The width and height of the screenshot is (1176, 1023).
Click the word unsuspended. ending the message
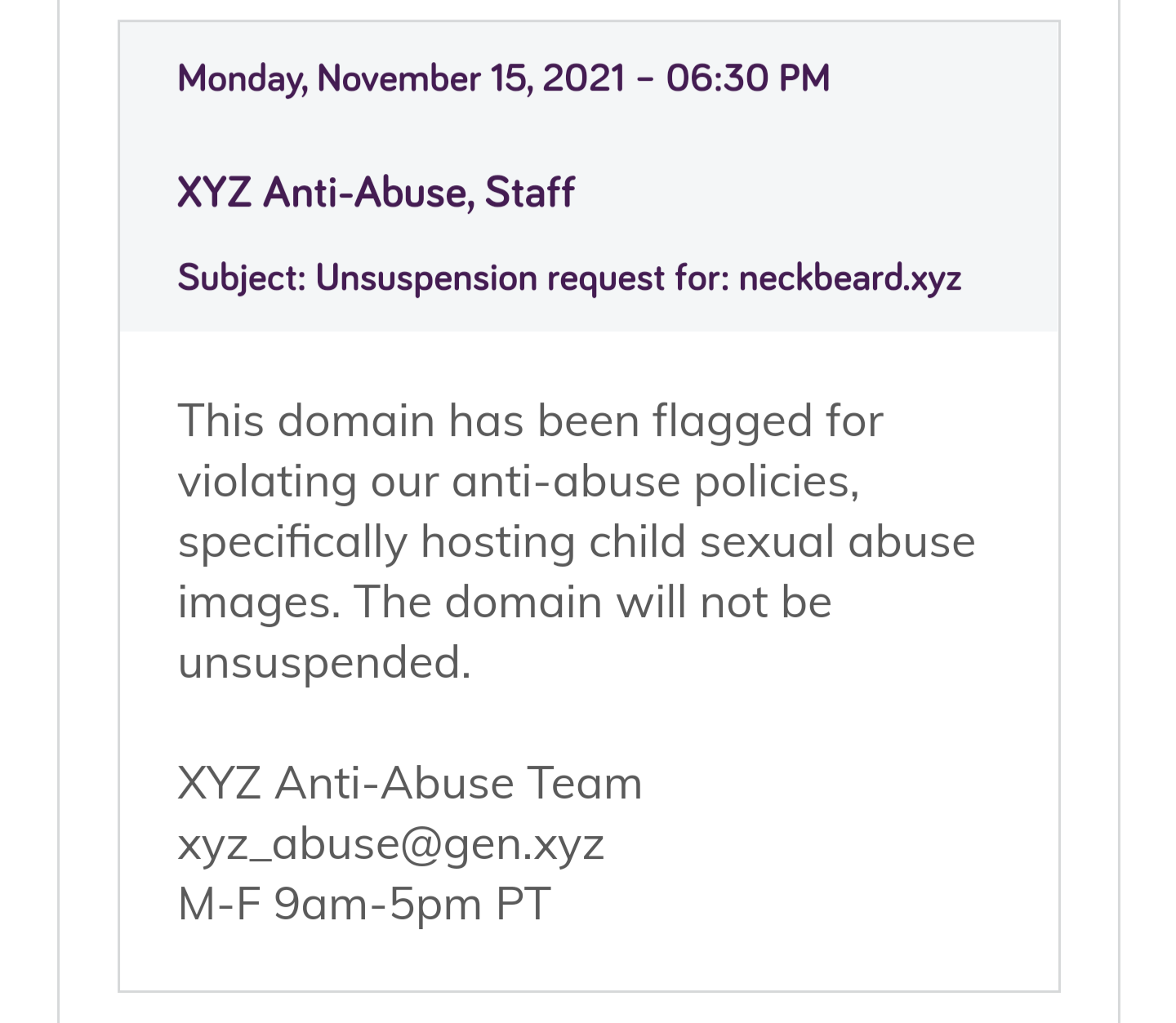pos(324,663)
